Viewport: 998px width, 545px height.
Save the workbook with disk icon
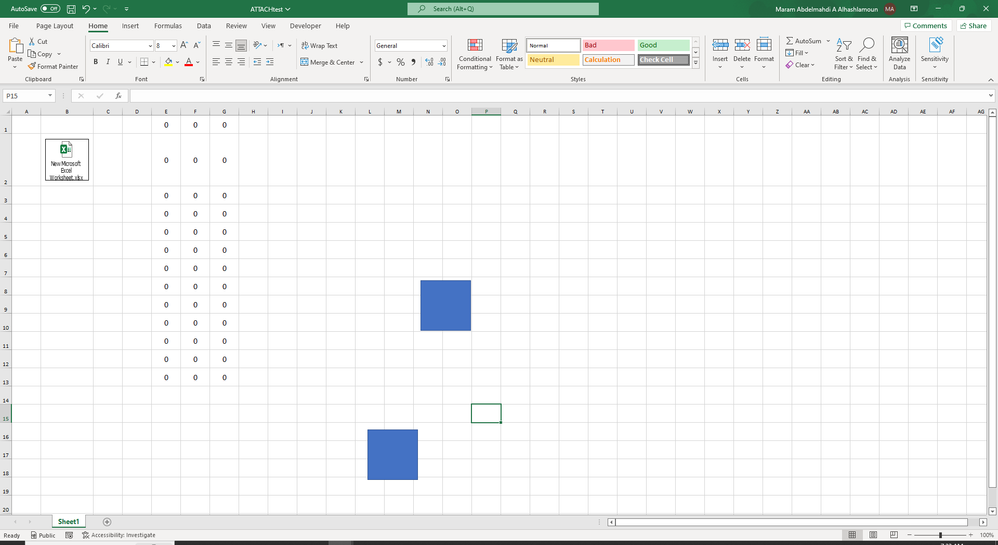coord(71,9)
